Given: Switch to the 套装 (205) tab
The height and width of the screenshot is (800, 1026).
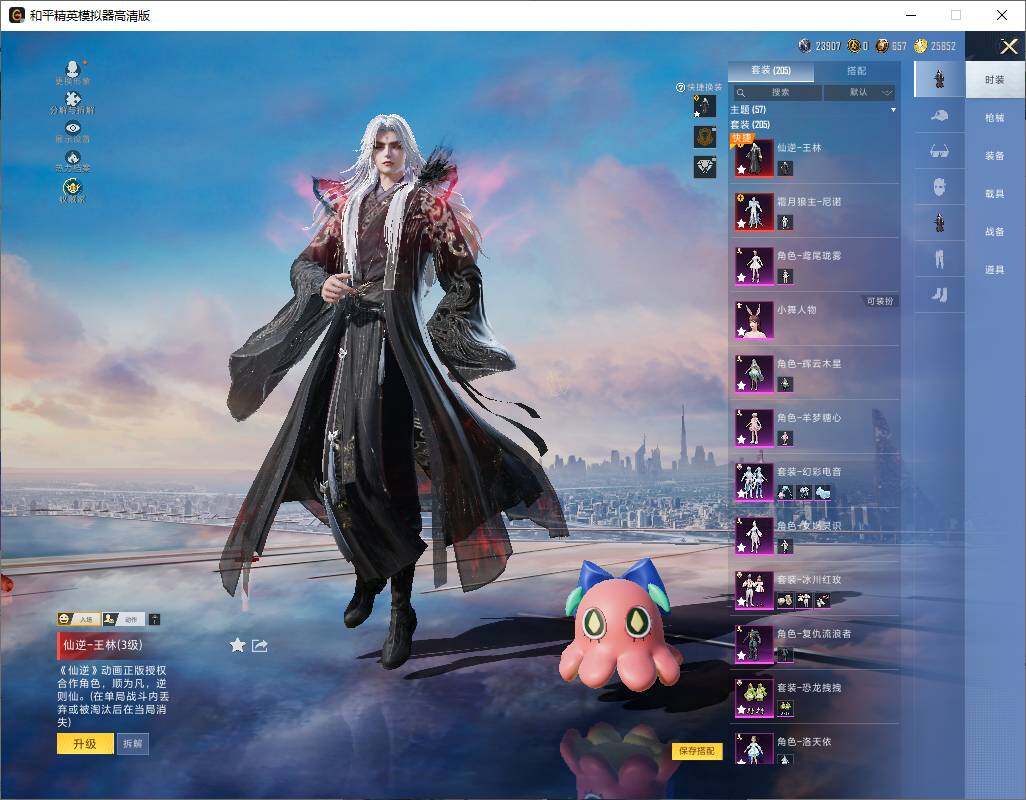Looking at the screenshot, I should (771, 71).
